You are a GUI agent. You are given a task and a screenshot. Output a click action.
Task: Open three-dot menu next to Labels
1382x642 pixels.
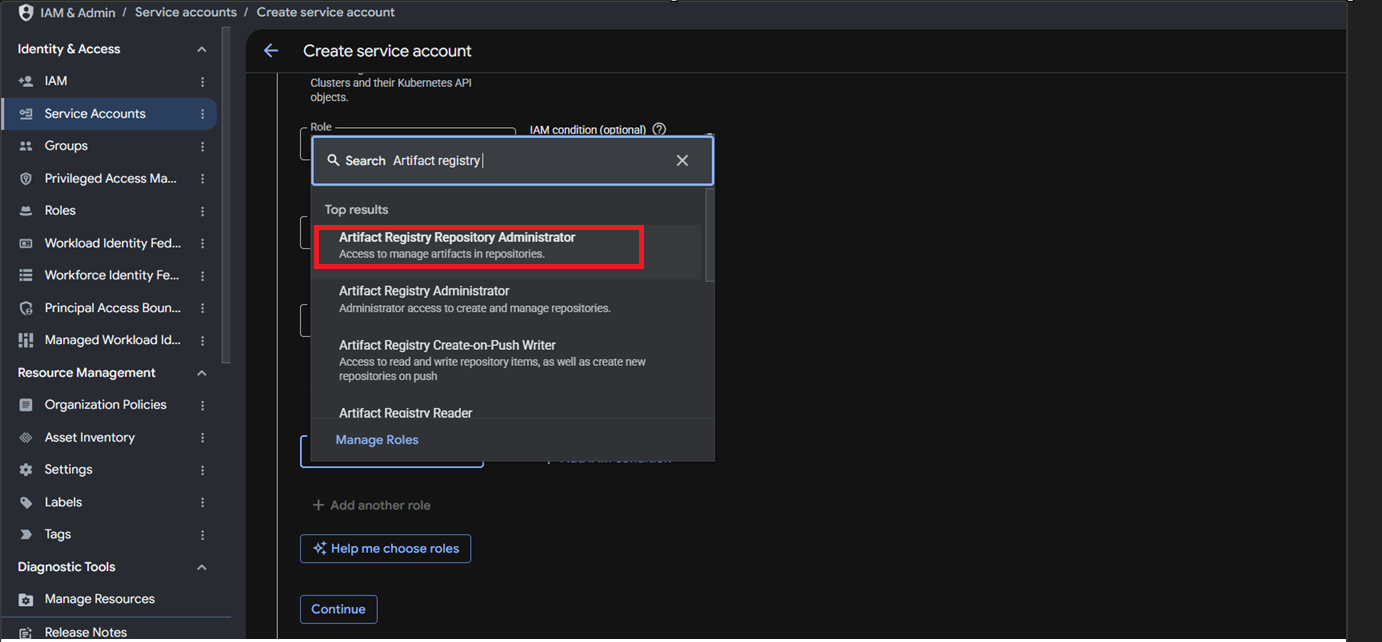coord(203,502)
